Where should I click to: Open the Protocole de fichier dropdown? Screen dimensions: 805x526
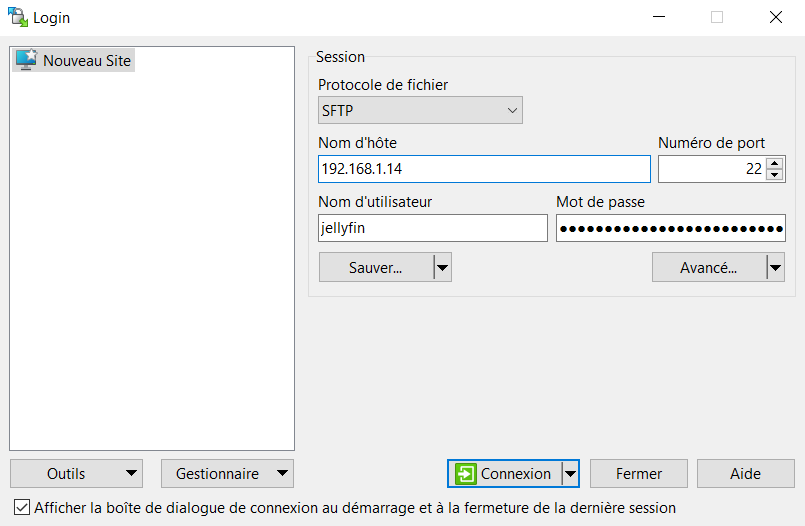coord(420,110)
